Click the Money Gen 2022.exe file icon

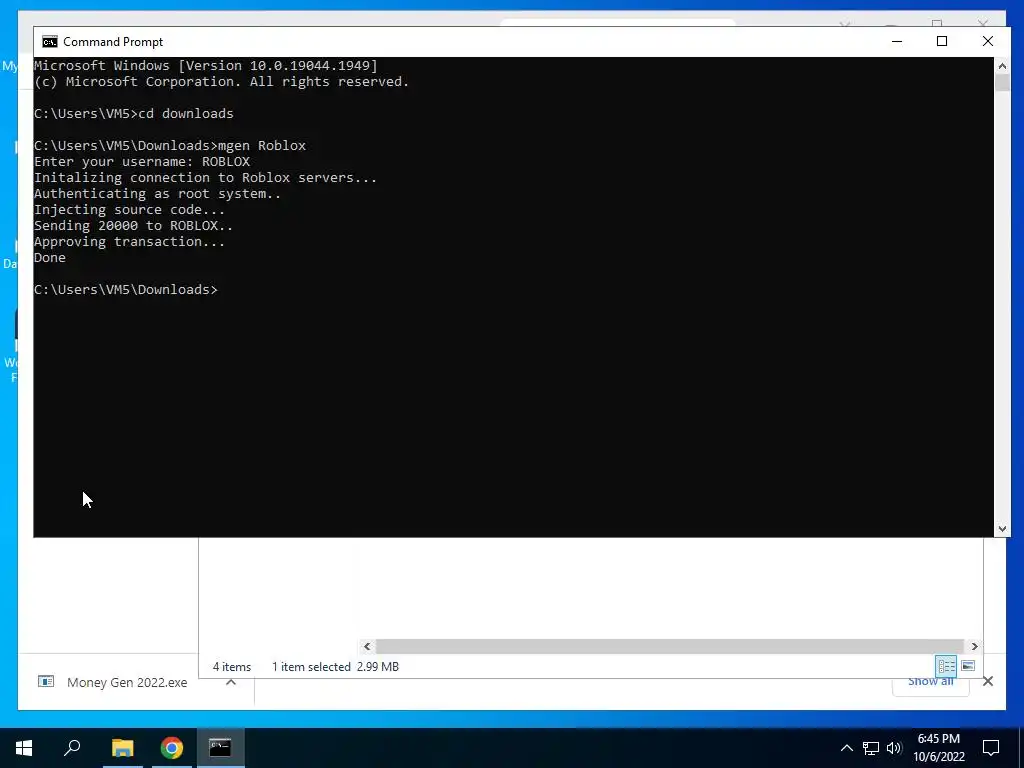tap(46, 682)
